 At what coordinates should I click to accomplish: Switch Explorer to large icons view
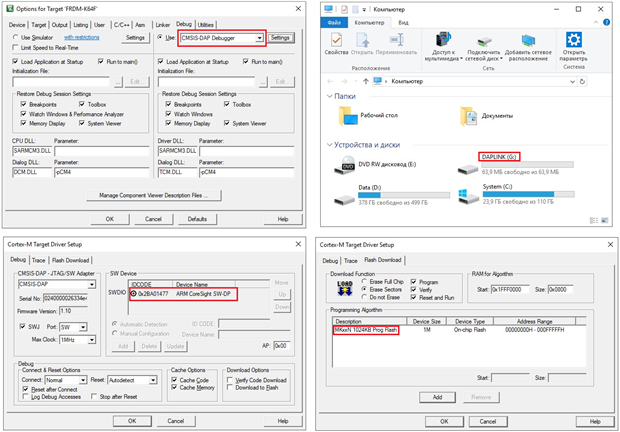605,220
